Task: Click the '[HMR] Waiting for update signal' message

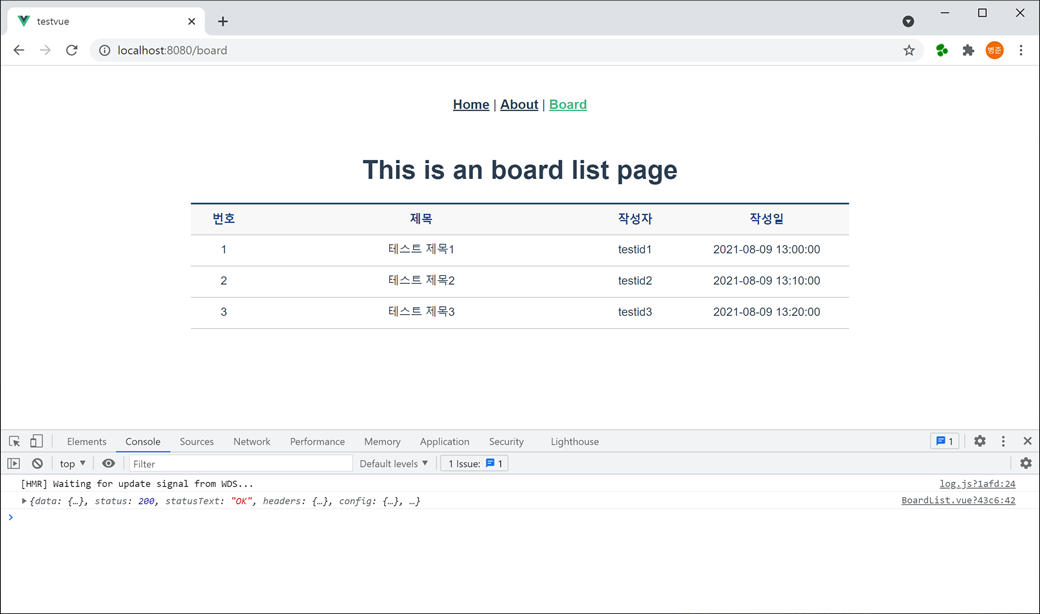Action: tap(137, 484)
